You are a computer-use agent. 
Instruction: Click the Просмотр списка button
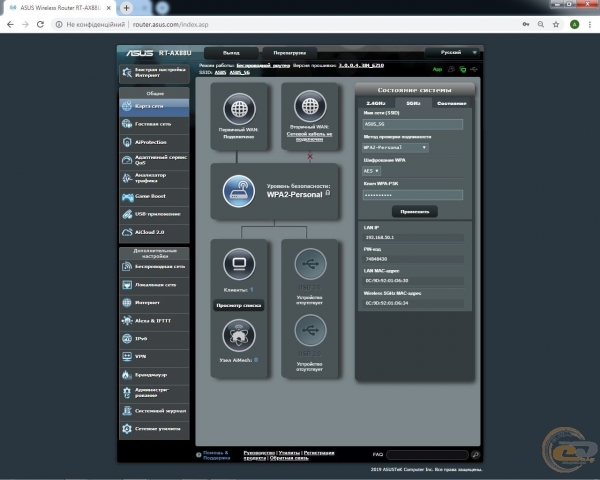pyautogui.click(x=239, y=305)
